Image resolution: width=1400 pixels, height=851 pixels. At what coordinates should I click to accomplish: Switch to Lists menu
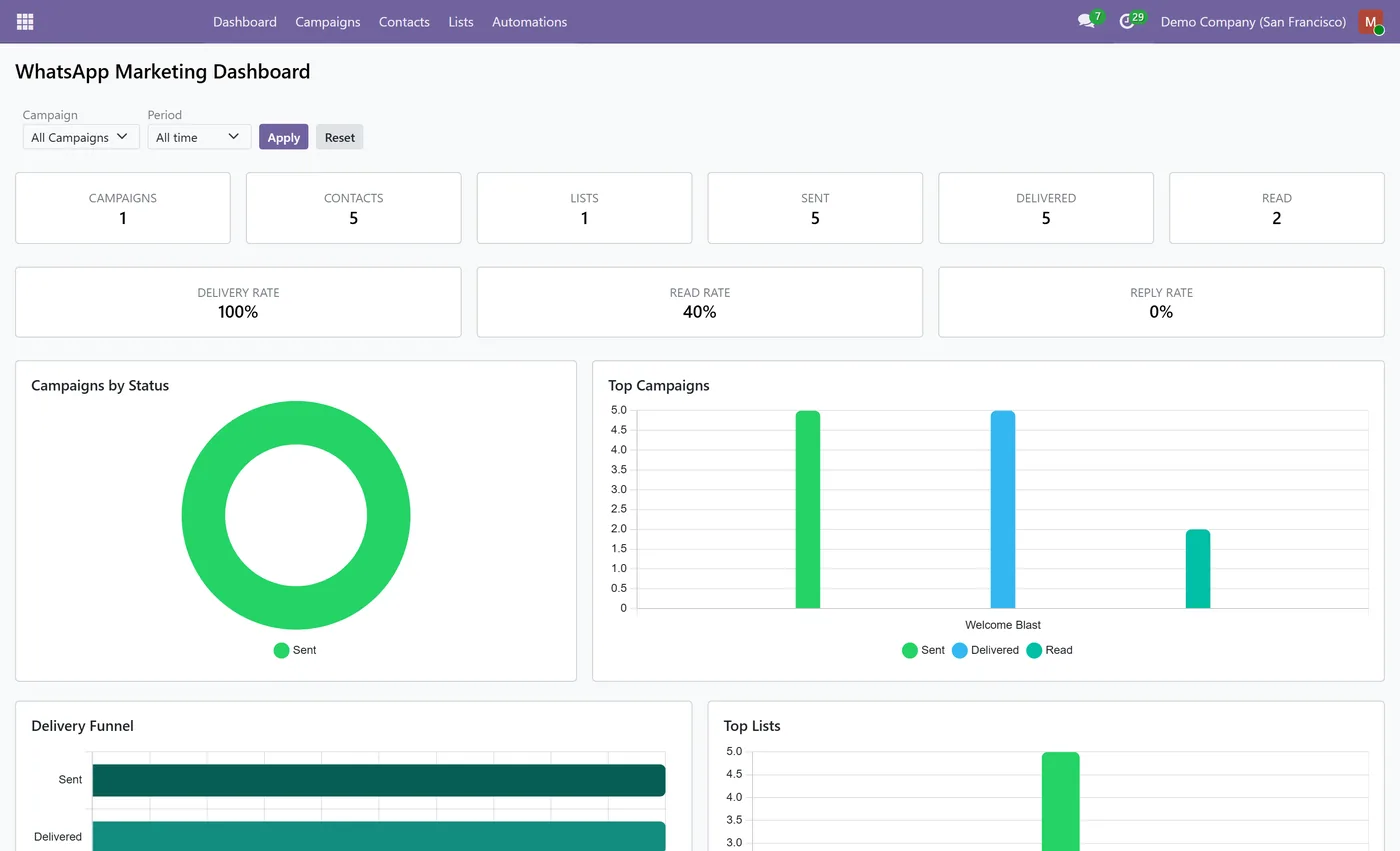click(x=461, y=22)
